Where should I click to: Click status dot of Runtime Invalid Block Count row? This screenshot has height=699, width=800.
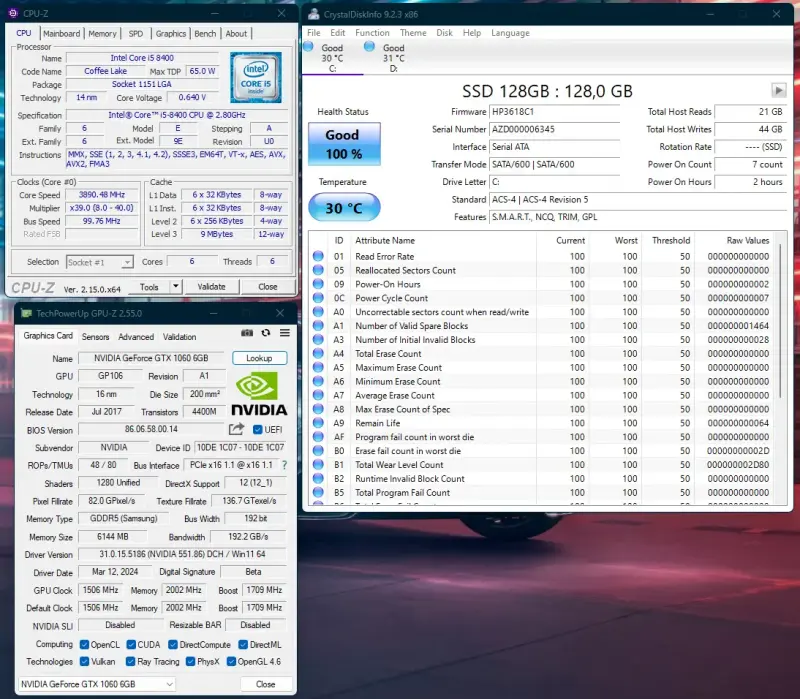(318, 478)
